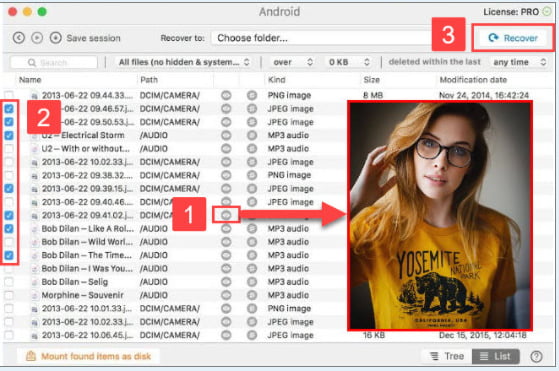559x371 pixels.
Task: Click the Recover button
Action: coord(513,38)
